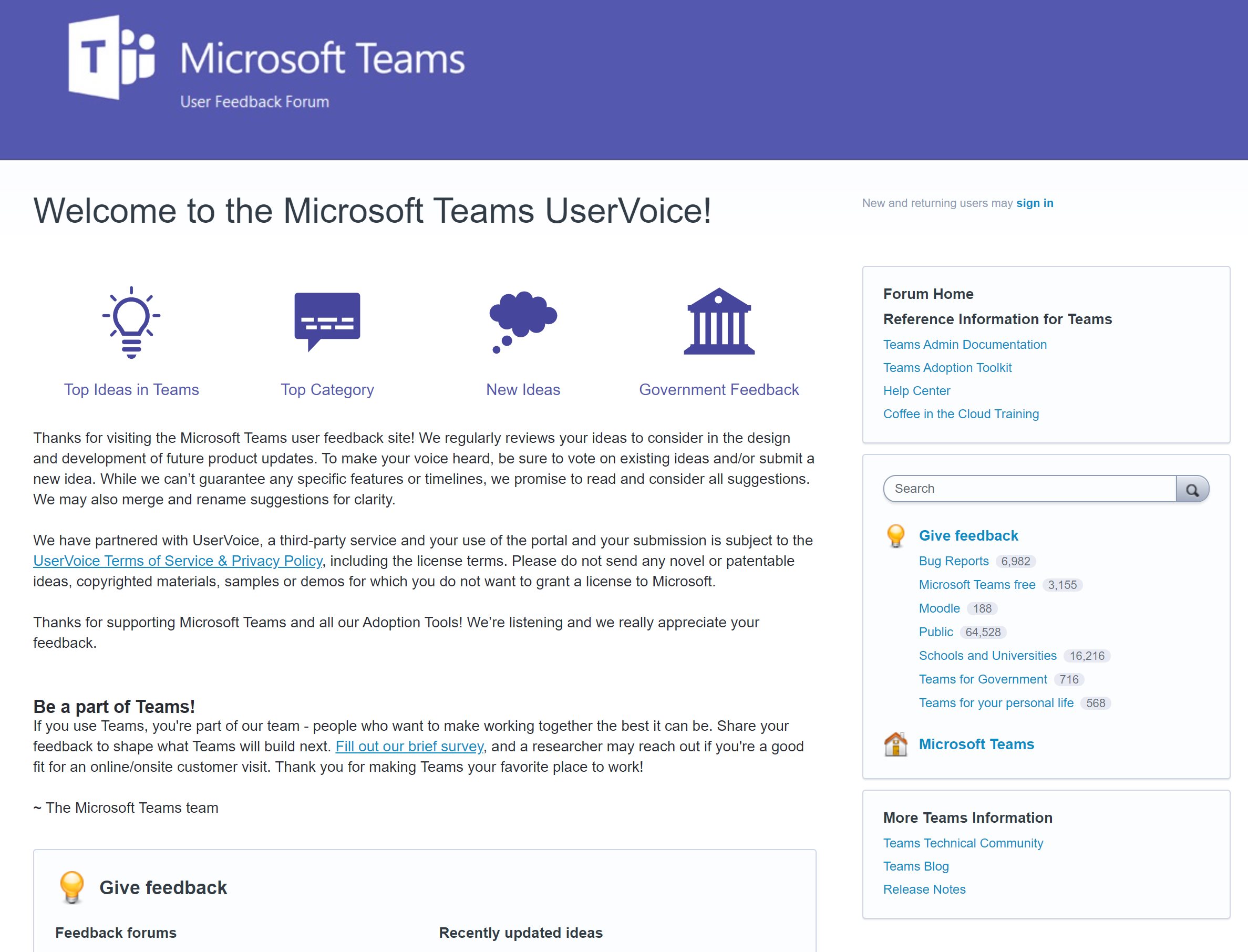
Task: Click into the Search field
Action: click(1030, 489)
